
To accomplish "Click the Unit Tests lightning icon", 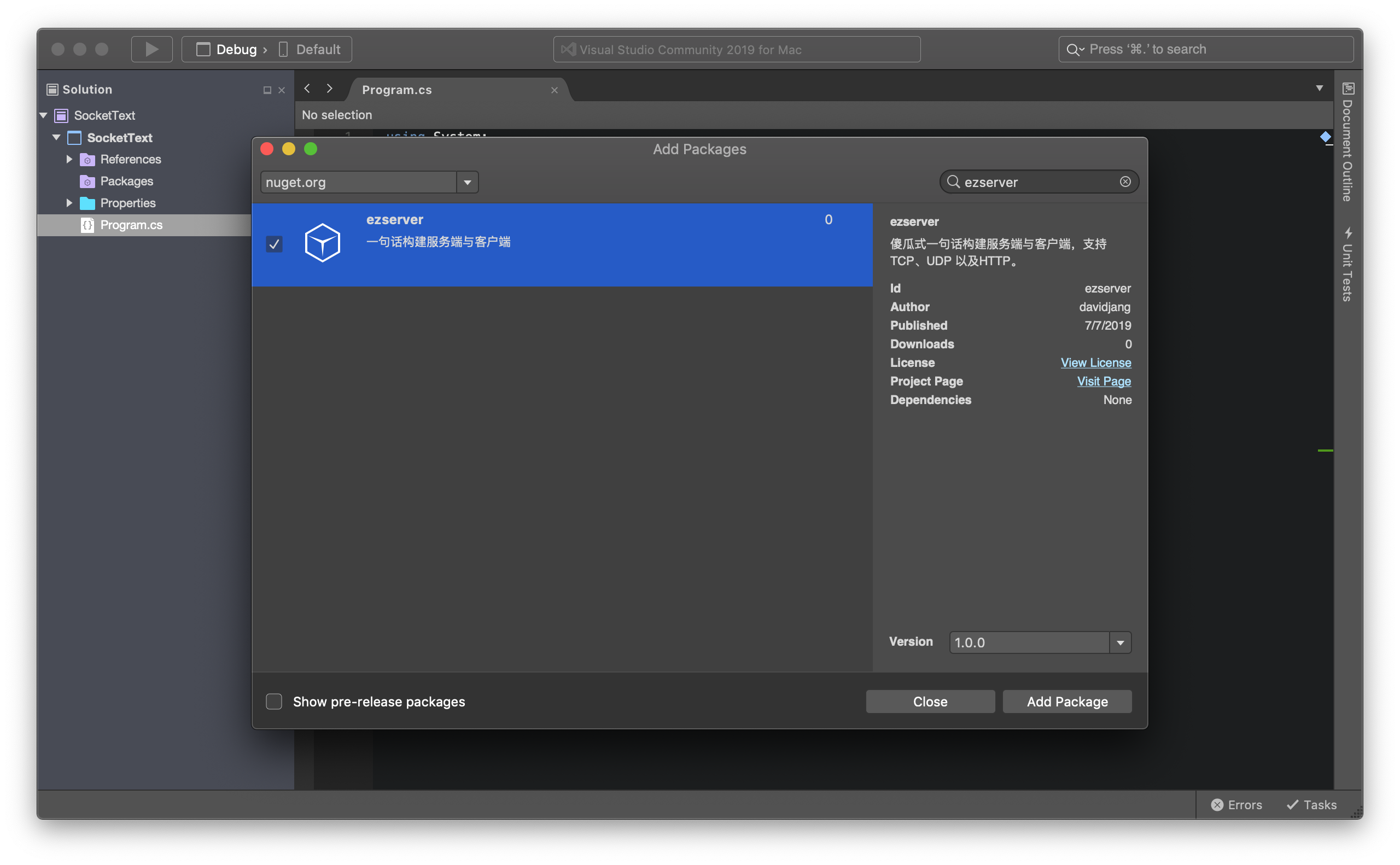I will point(1348,233).
